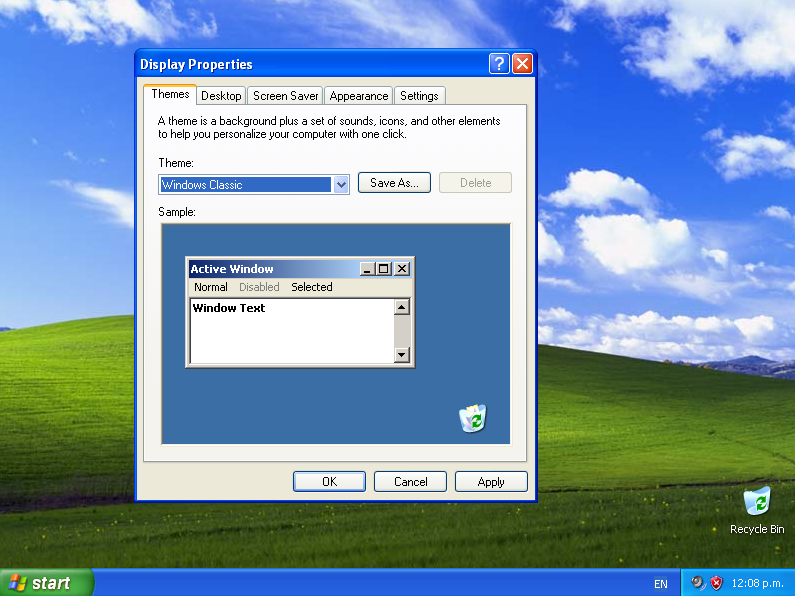The height and width of the screenshot is (596, 795).
Task: Click the security shield tray icon
Action: pyautogui.click(x=716, y=583)
